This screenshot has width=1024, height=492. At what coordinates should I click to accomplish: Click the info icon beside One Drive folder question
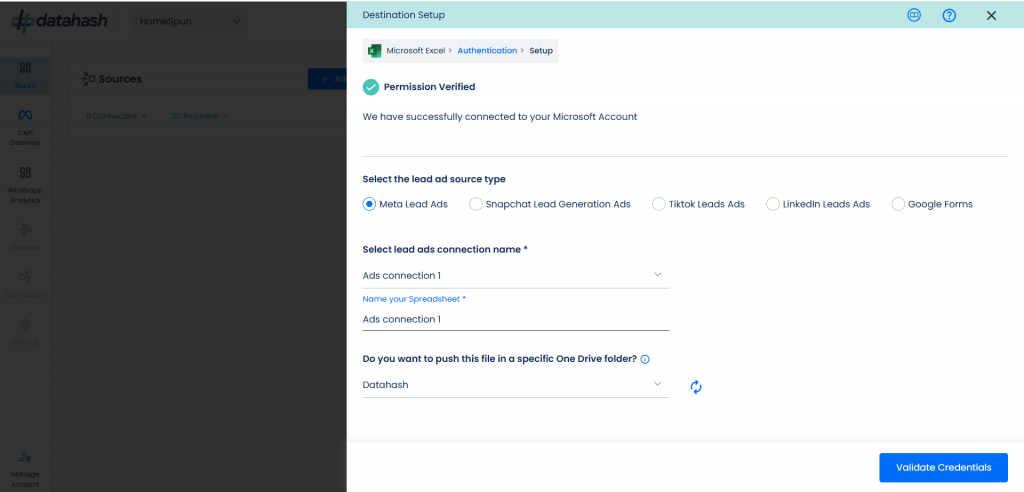645,359
